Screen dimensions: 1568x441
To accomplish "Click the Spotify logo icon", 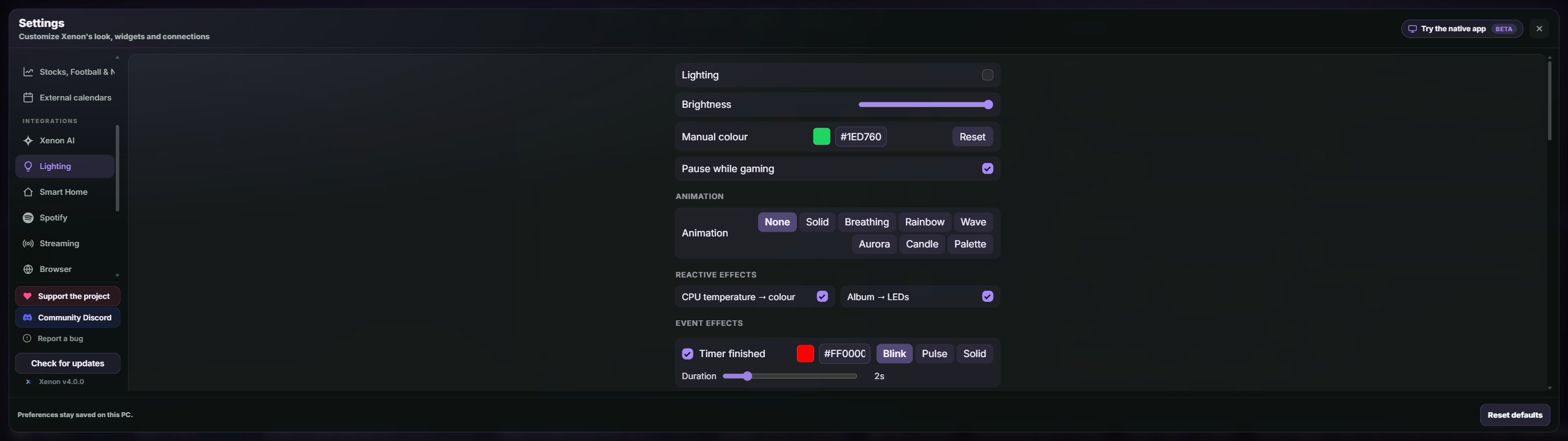I will pos(28,217).
